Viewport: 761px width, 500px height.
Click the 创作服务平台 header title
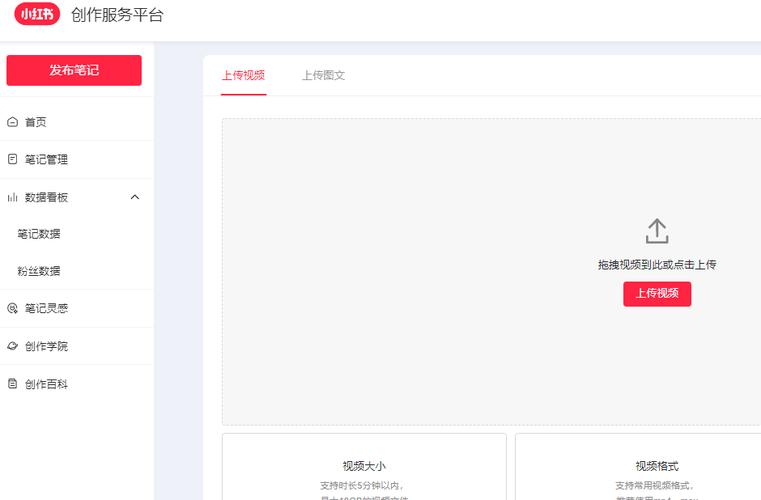click(x=117, y=15)
